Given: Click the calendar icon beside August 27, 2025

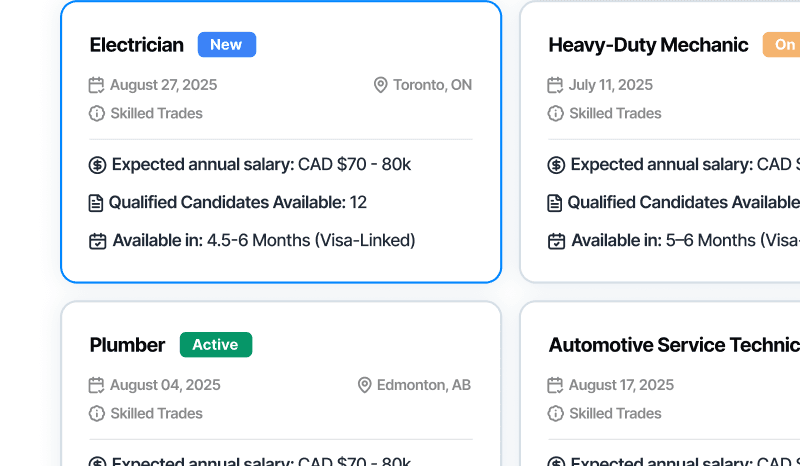Looking at the screenshot, I should tap(97, 85).
